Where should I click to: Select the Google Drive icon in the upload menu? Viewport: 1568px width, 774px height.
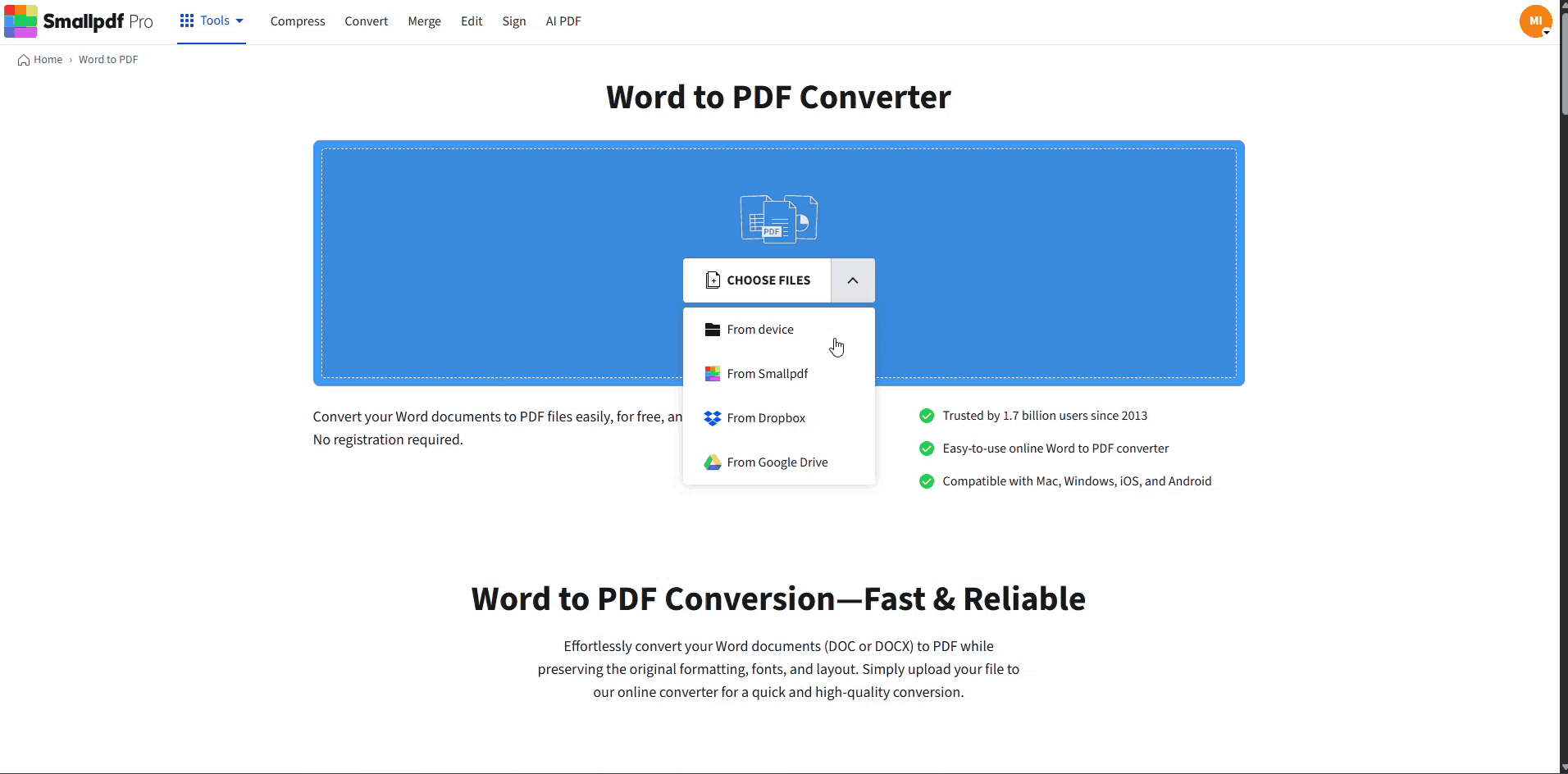713,462
